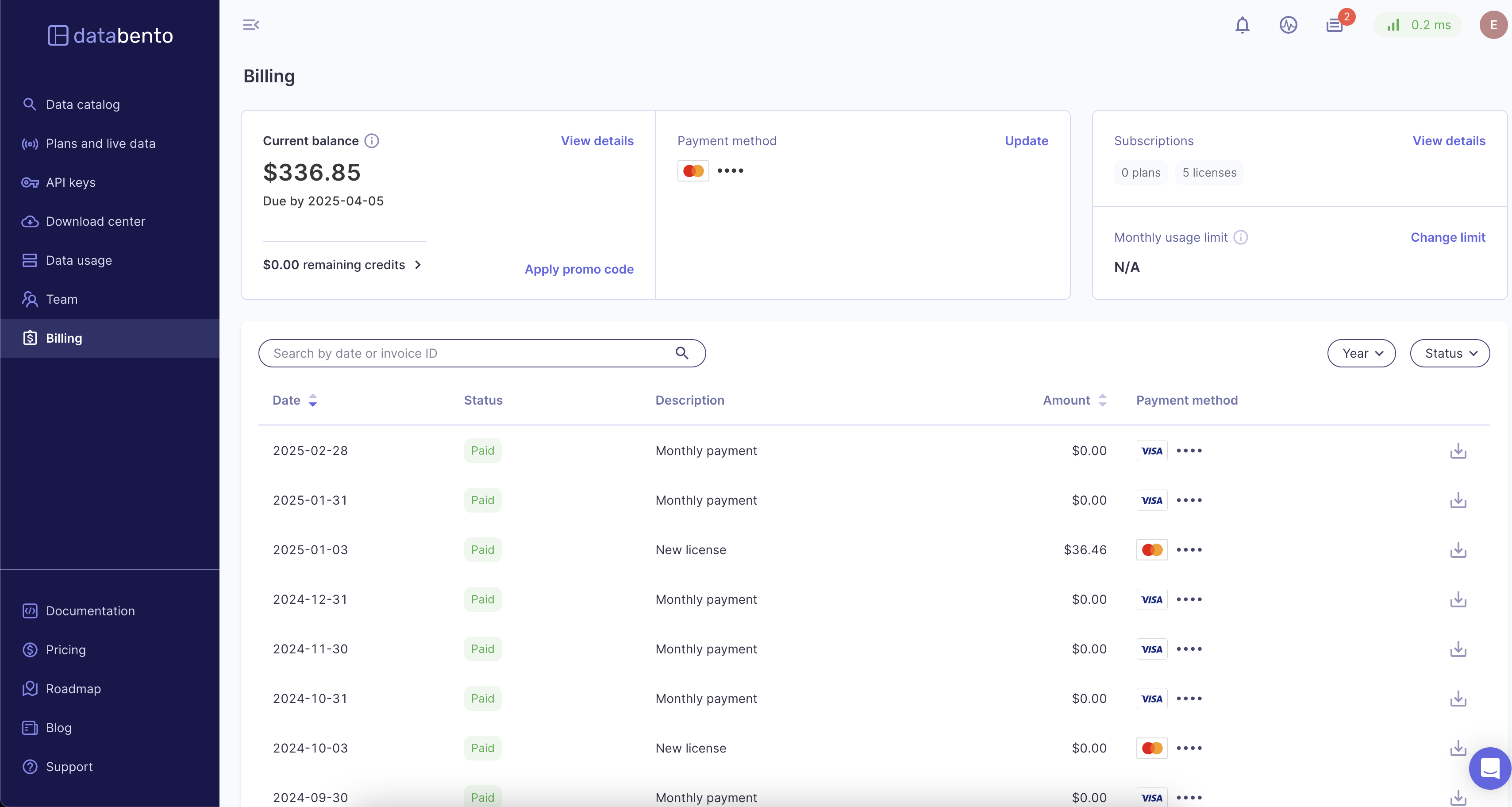Expand the remaining credits chevron
This screenshot has width=1512, height=807.
pos(418,265)
